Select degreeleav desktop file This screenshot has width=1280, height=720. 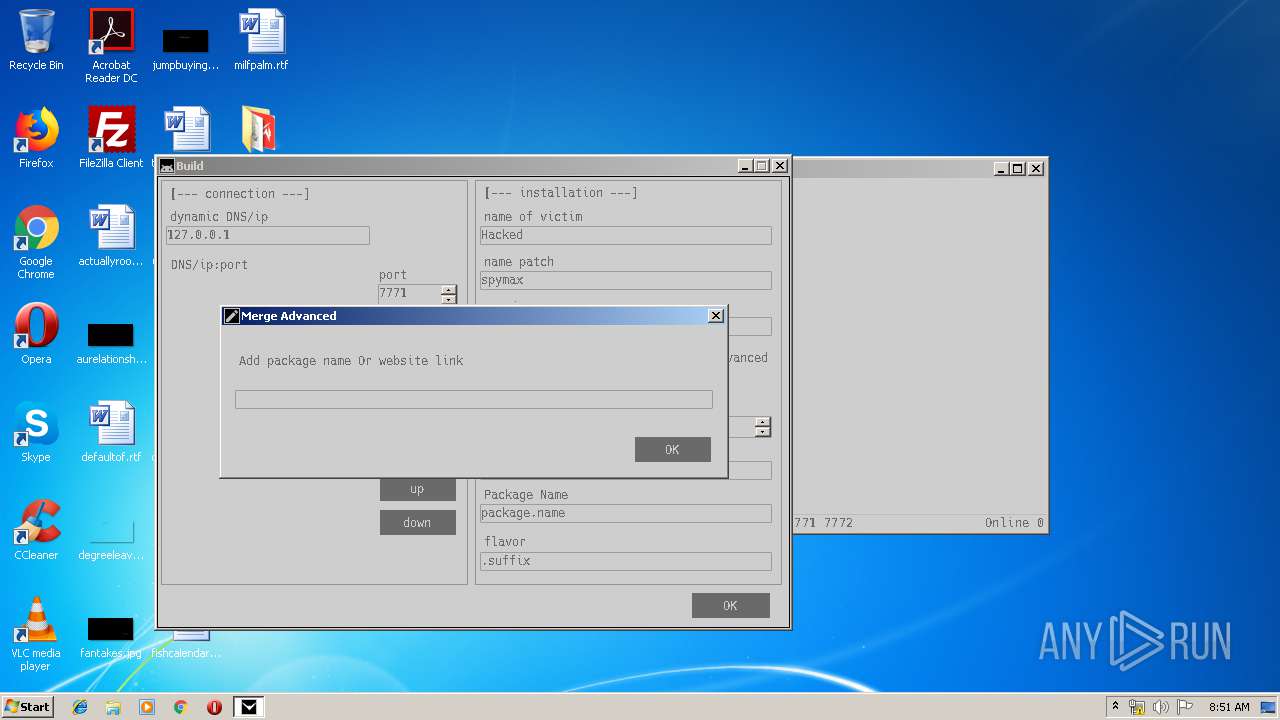click(x=111, y=539)
